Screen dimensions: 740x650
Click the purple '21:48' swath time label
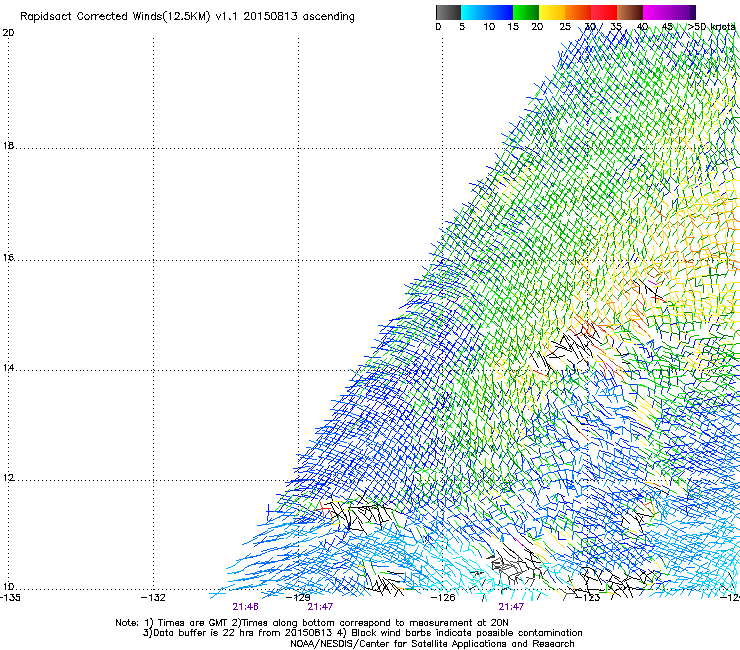[x=245, y=607]
